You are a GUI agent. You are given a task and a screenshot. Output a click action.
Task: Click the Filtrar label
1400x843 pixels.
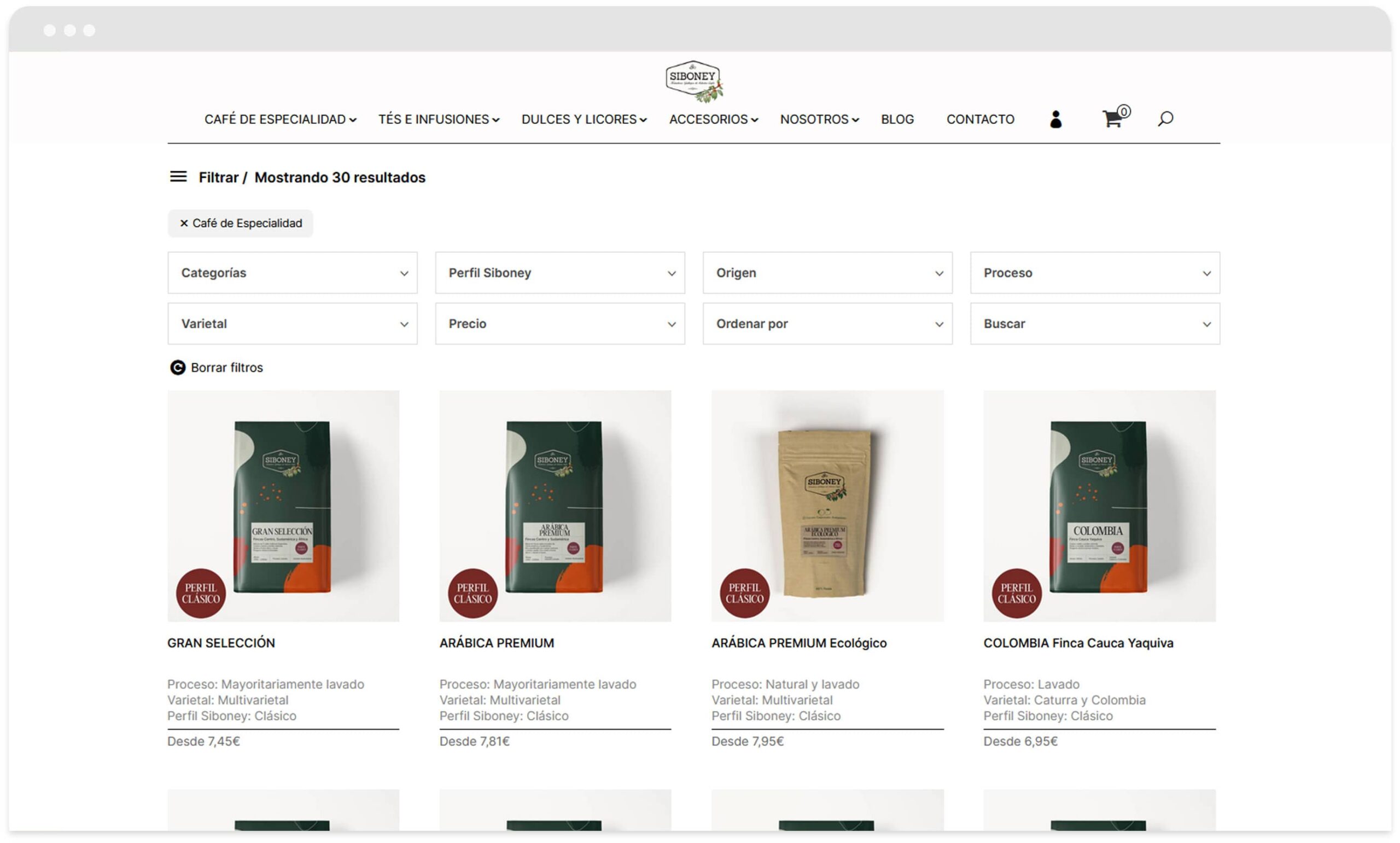click(x=218, y=177)
